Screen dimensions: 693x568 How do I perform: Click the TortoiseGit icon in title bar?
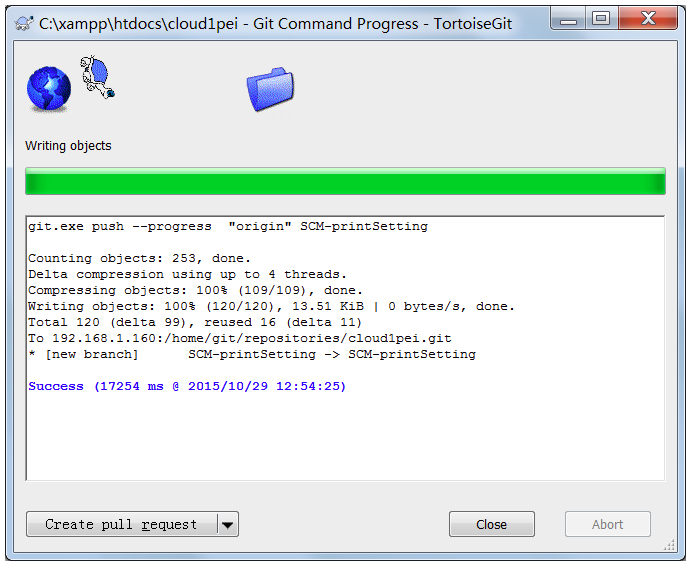24,23
